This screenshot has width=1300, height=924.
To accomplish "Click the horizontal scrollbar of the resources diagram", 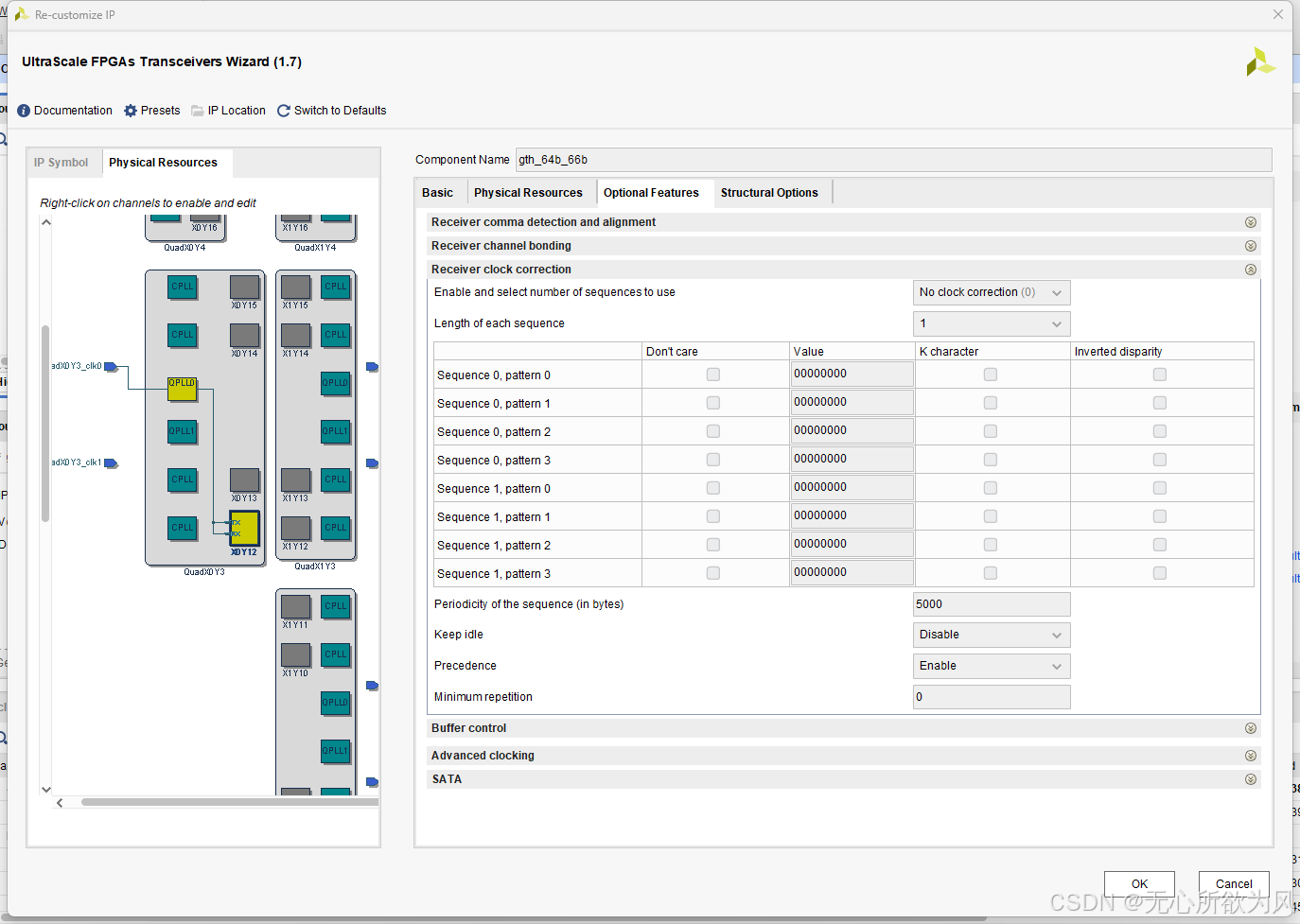I will point(230,802).
